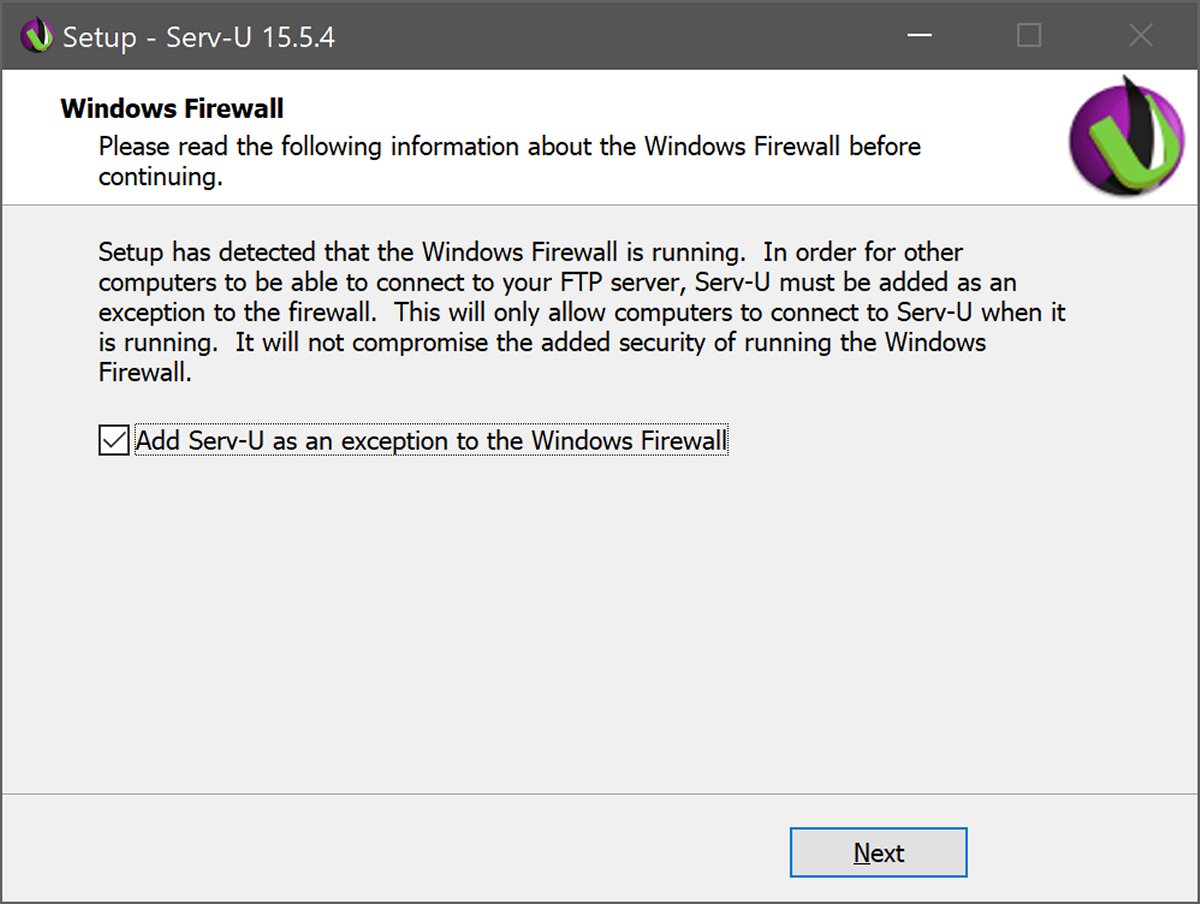Close the Serv-U Setup window
1200x904 pixels.
[x=1140, y=37]
